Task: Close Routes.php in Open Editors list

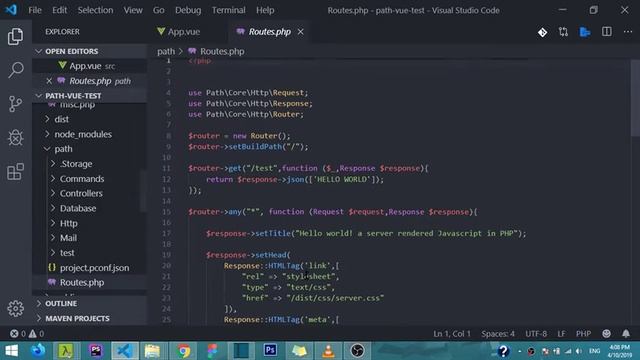Action: click(x=49, y=81)
